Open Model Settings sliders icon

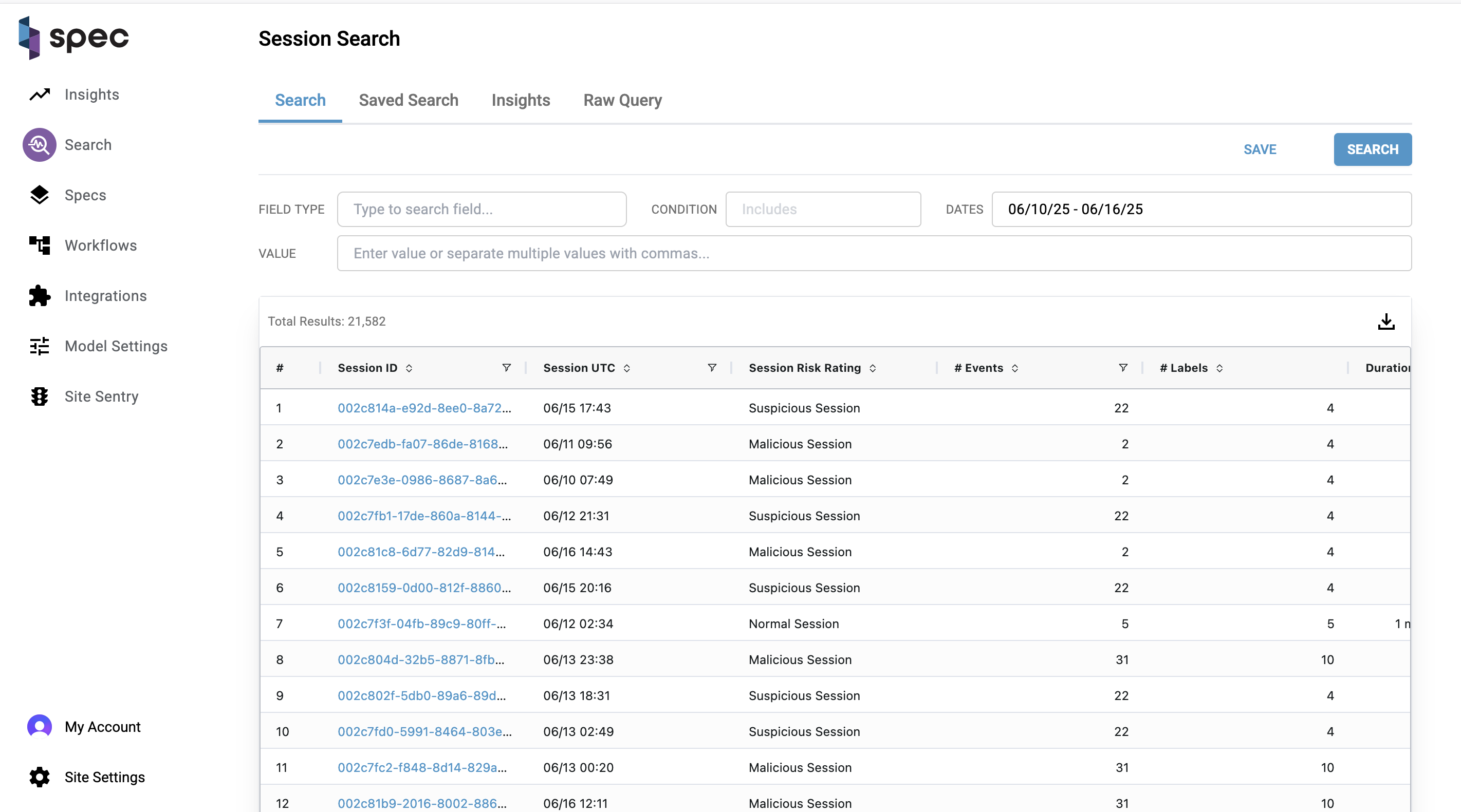click(40, 346)
